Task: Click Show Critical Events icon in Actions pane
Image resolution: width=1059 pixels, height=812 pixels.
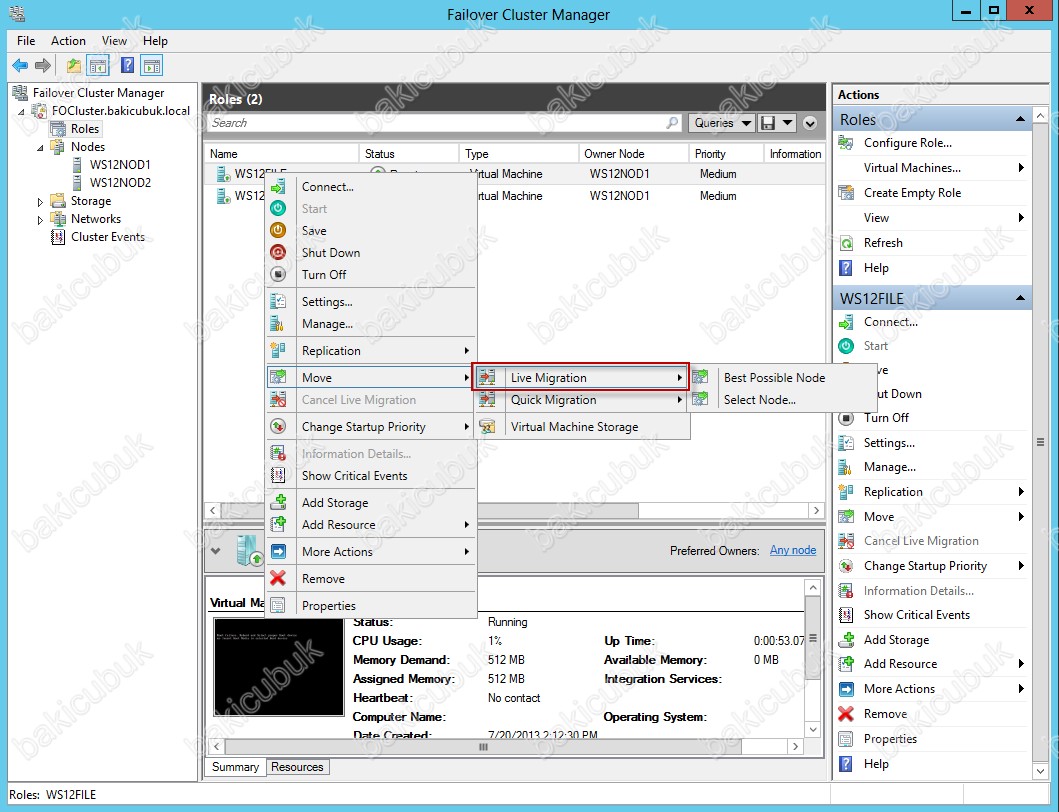Action: [846, 615]
